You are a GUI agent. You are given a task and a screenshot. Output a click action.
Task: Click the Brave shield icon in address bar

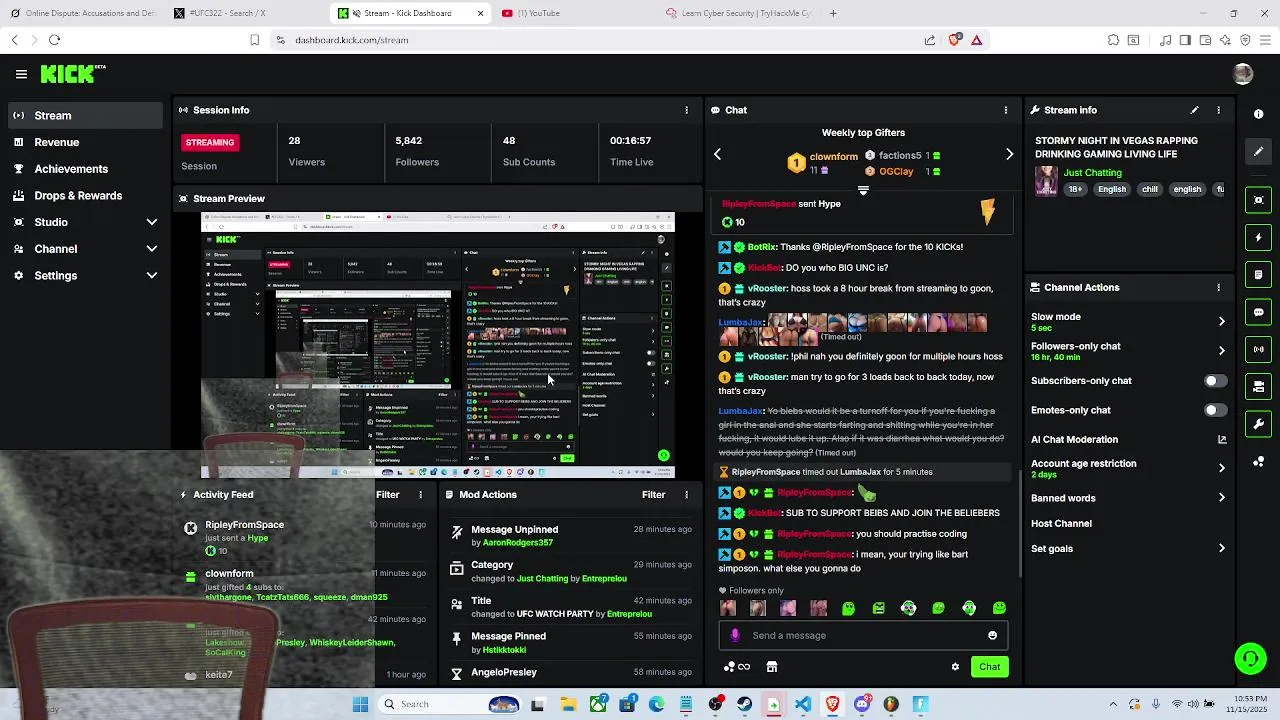[954, 40]
